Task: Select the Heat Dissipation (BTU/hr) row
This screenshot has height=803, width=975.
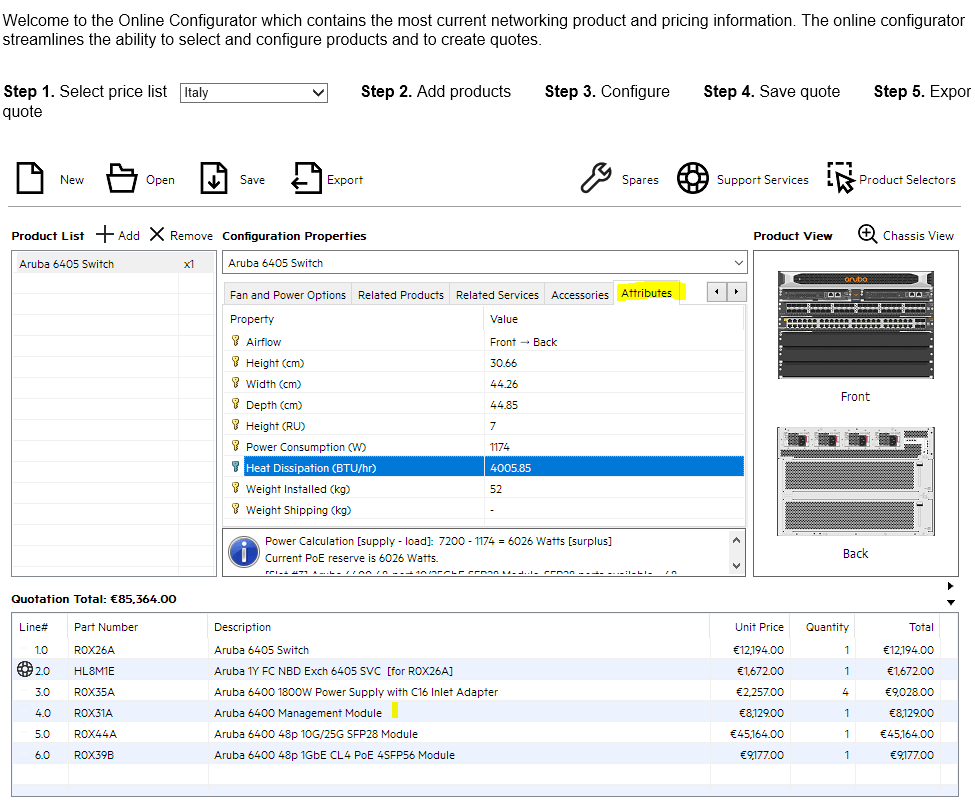Action: [x=484, y=467]
